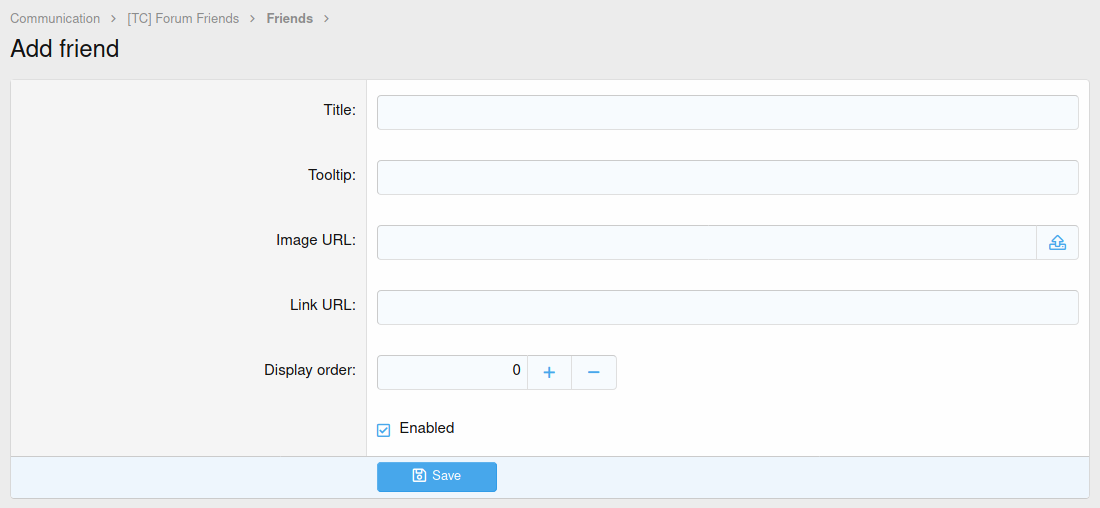Go to Communication breadcrumb link
The width and height of the screenshot is (1100, 508).
click(55, 18)
